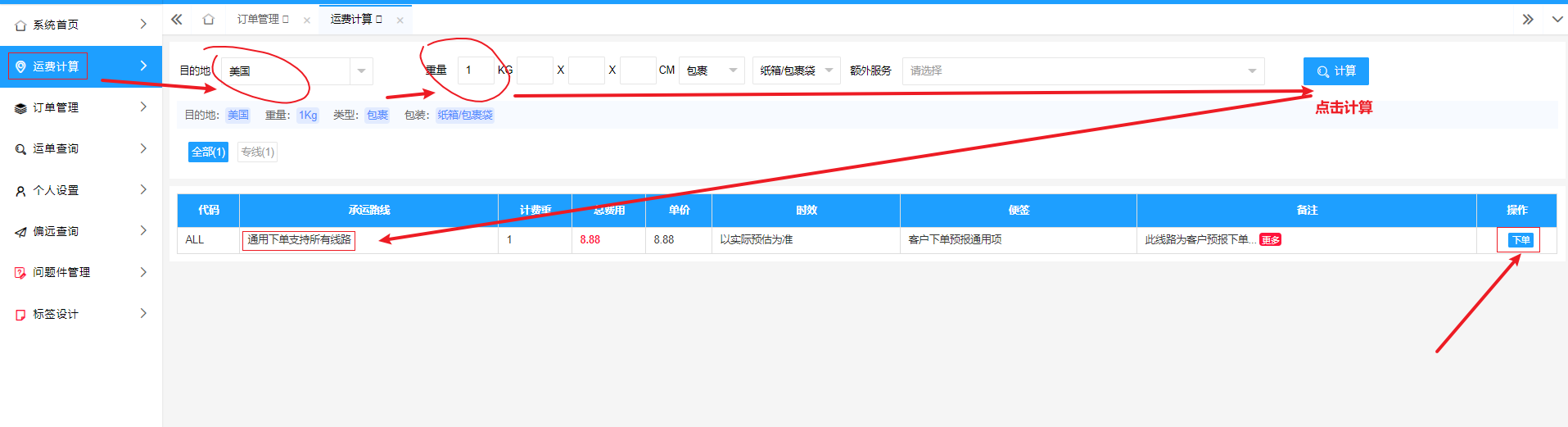Click the 计算 button
Screen dimensions: 1568x427
tap(1335, 71)
